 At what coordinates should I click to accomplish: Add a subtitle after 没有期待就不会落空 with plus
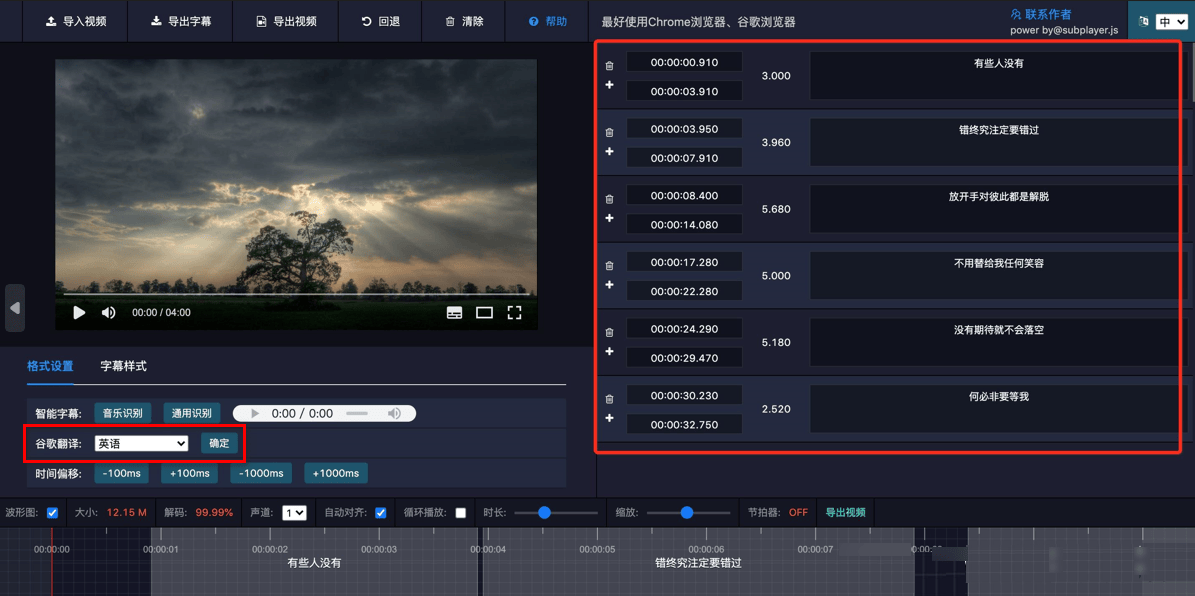609,351
